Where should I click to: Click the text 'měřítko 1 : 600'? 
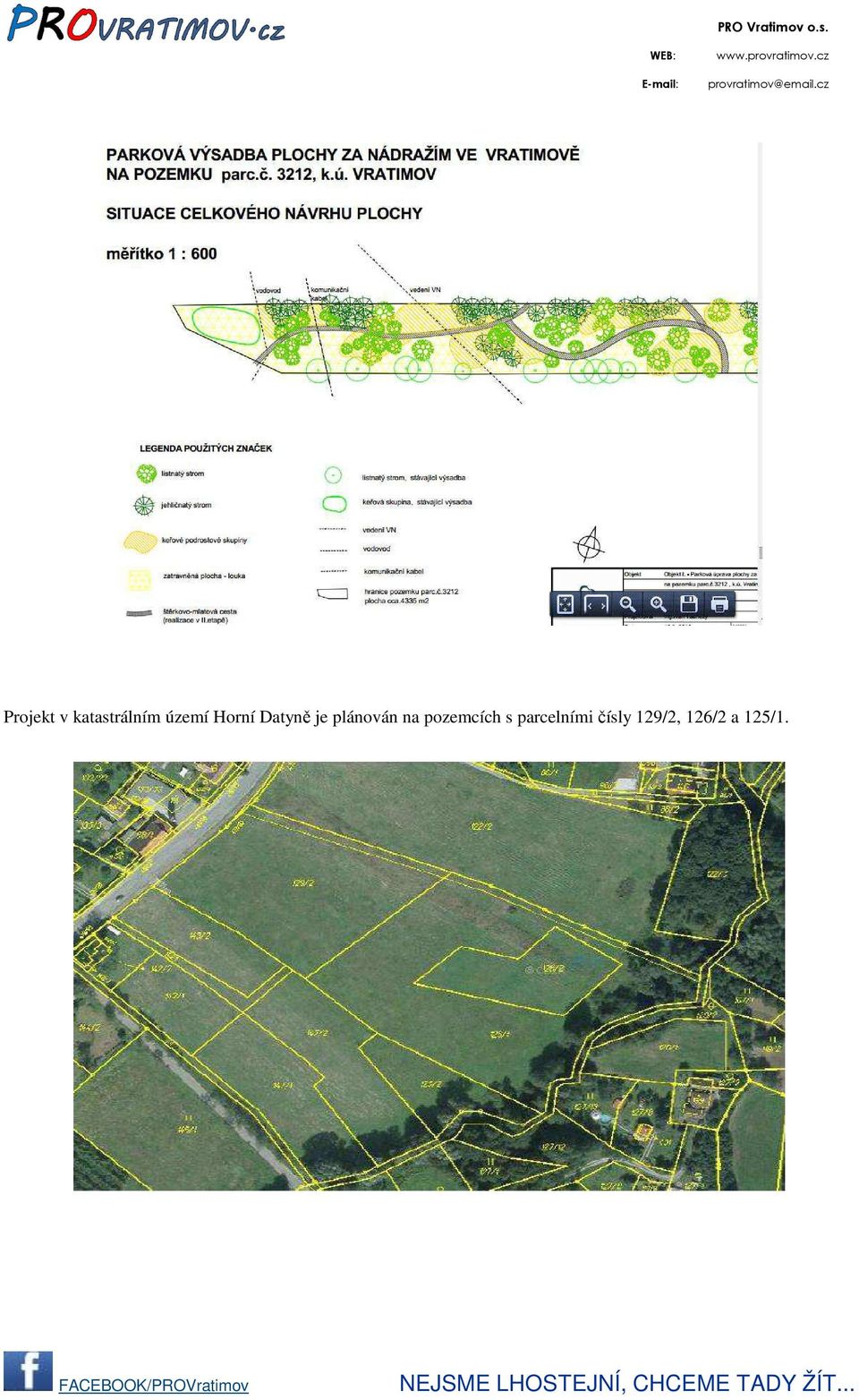(x=162, y=253)
